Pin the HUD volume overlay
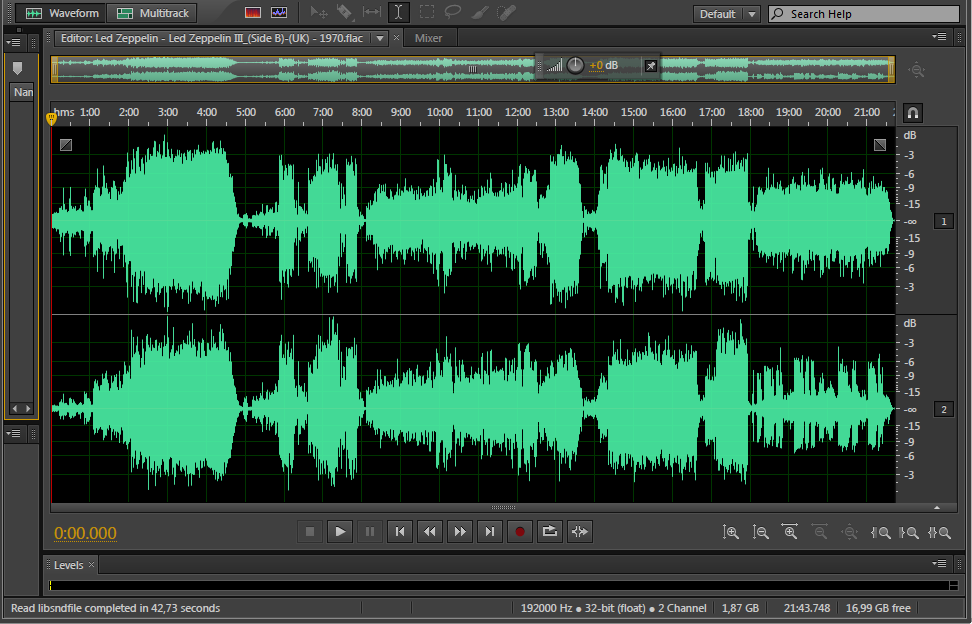This screenshot has height=624, width=972. pos(650,66)
